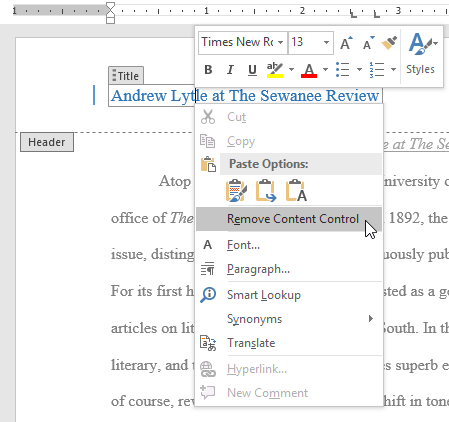Image resolution: width=449 pixels, height=422 pixels.
Task: Select the Title content control tab
Action: (126, 76)
